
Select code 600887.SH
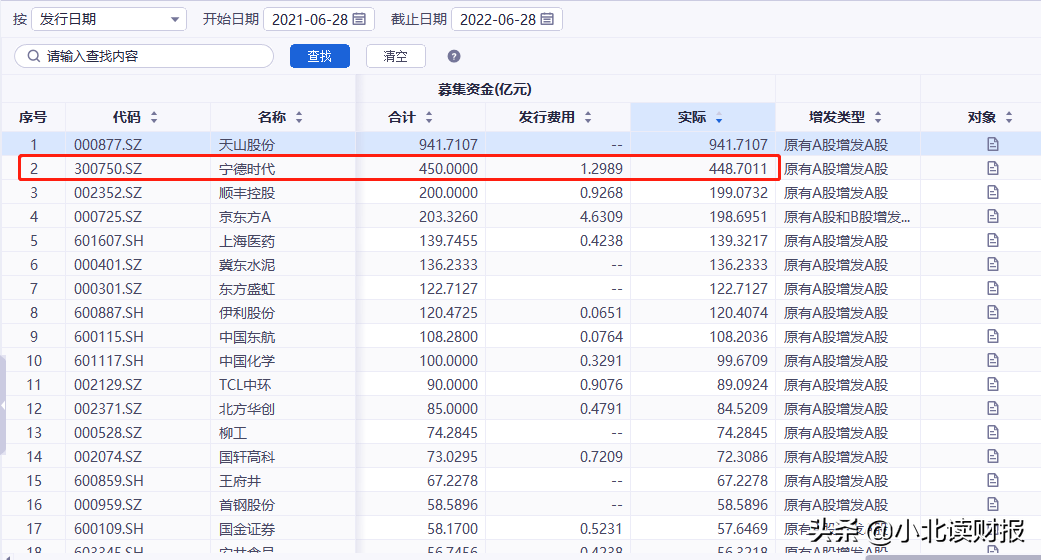(109, 313)
